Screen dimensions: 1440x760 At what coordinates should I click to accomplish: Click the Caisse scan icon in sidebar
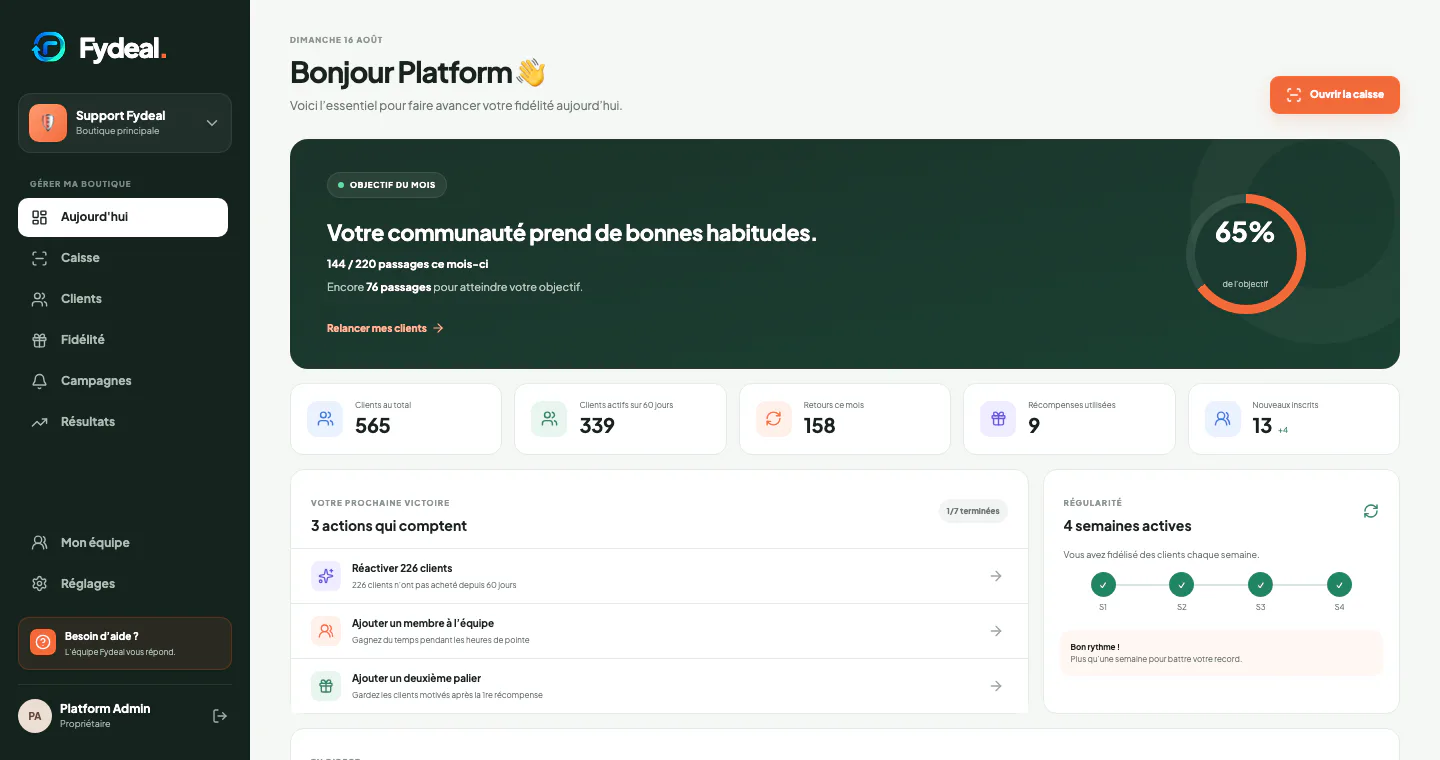click(40, 258)
